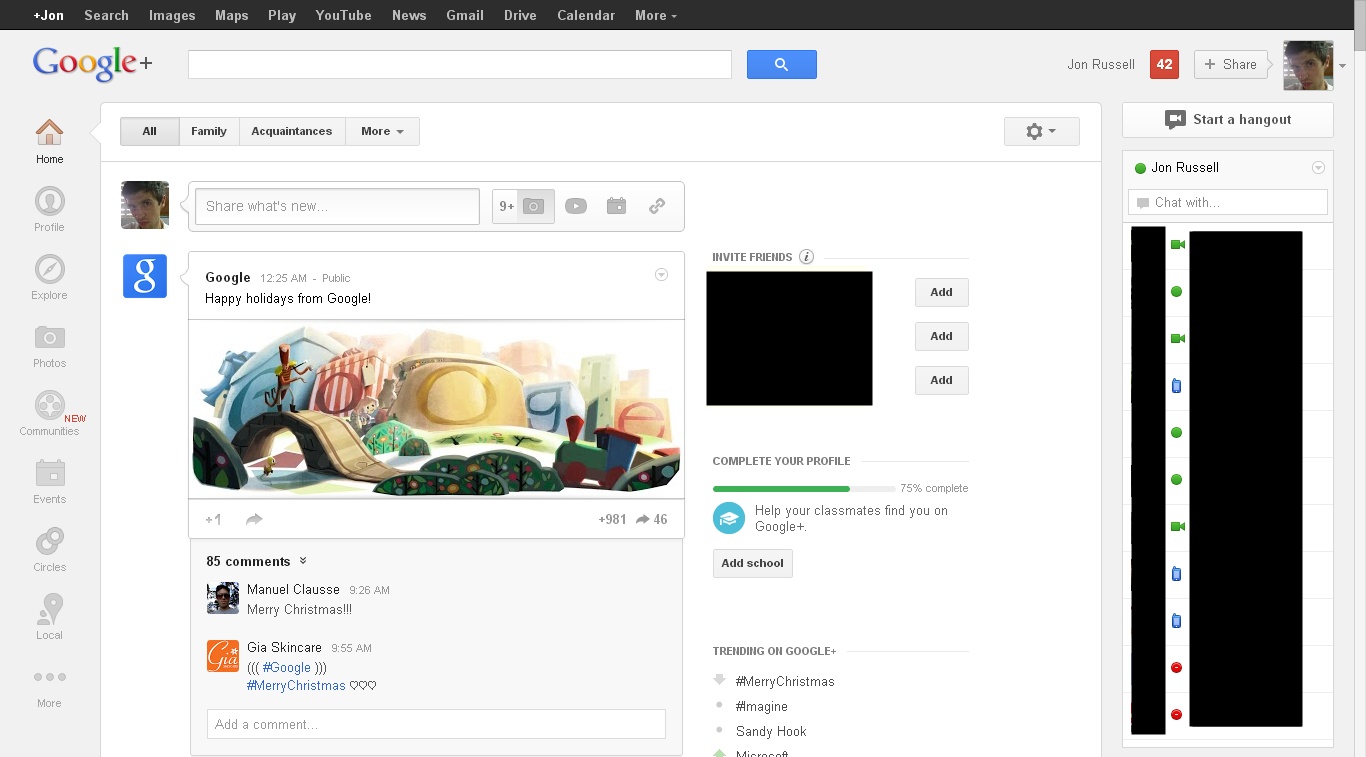The image size is (1366, 757).
Task: Click the third Add friend button
Action: click(941, 380)
